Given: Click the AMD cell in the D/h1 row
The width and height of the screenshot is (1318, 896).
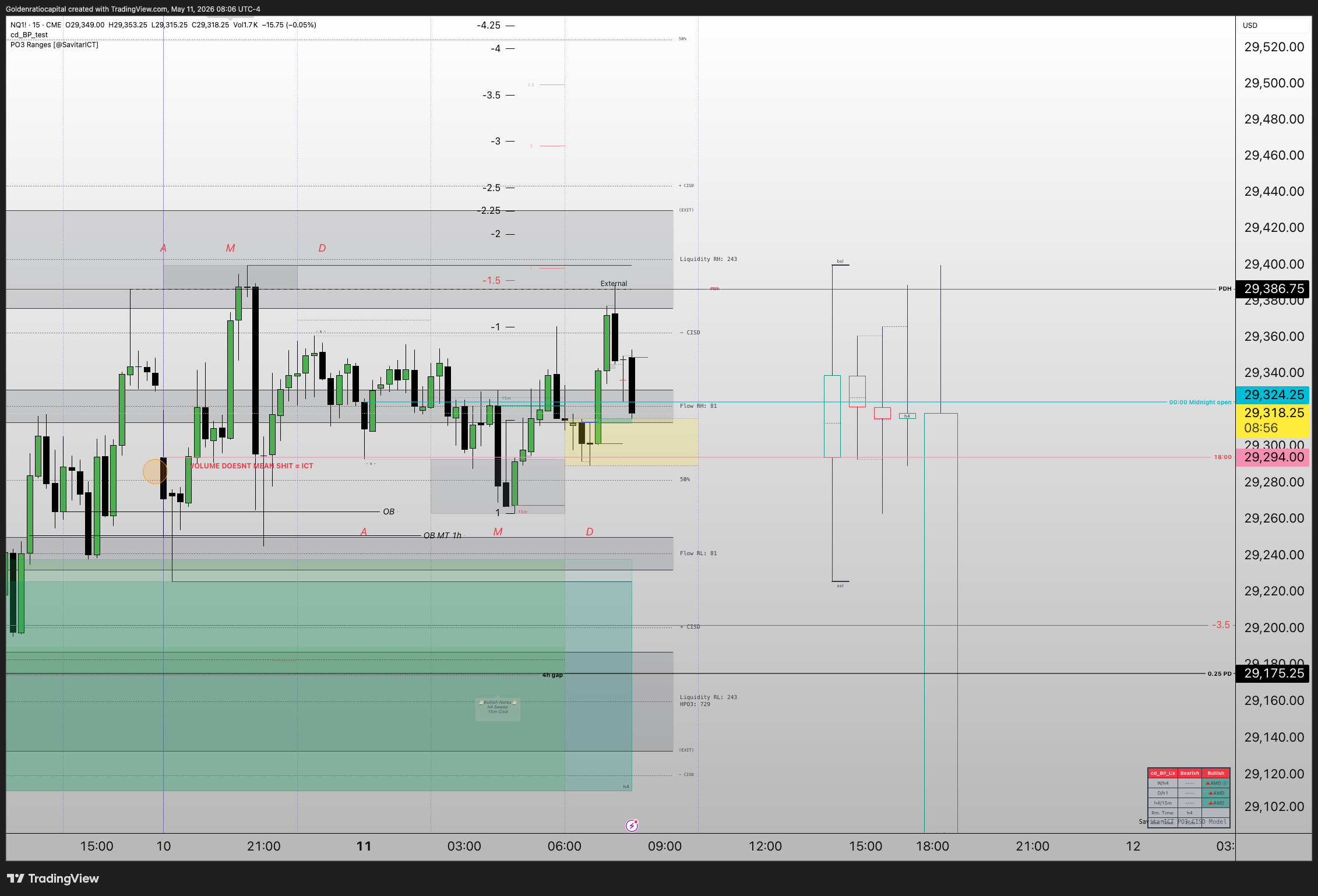Looking at the screenshot, I should point(1216,793).
